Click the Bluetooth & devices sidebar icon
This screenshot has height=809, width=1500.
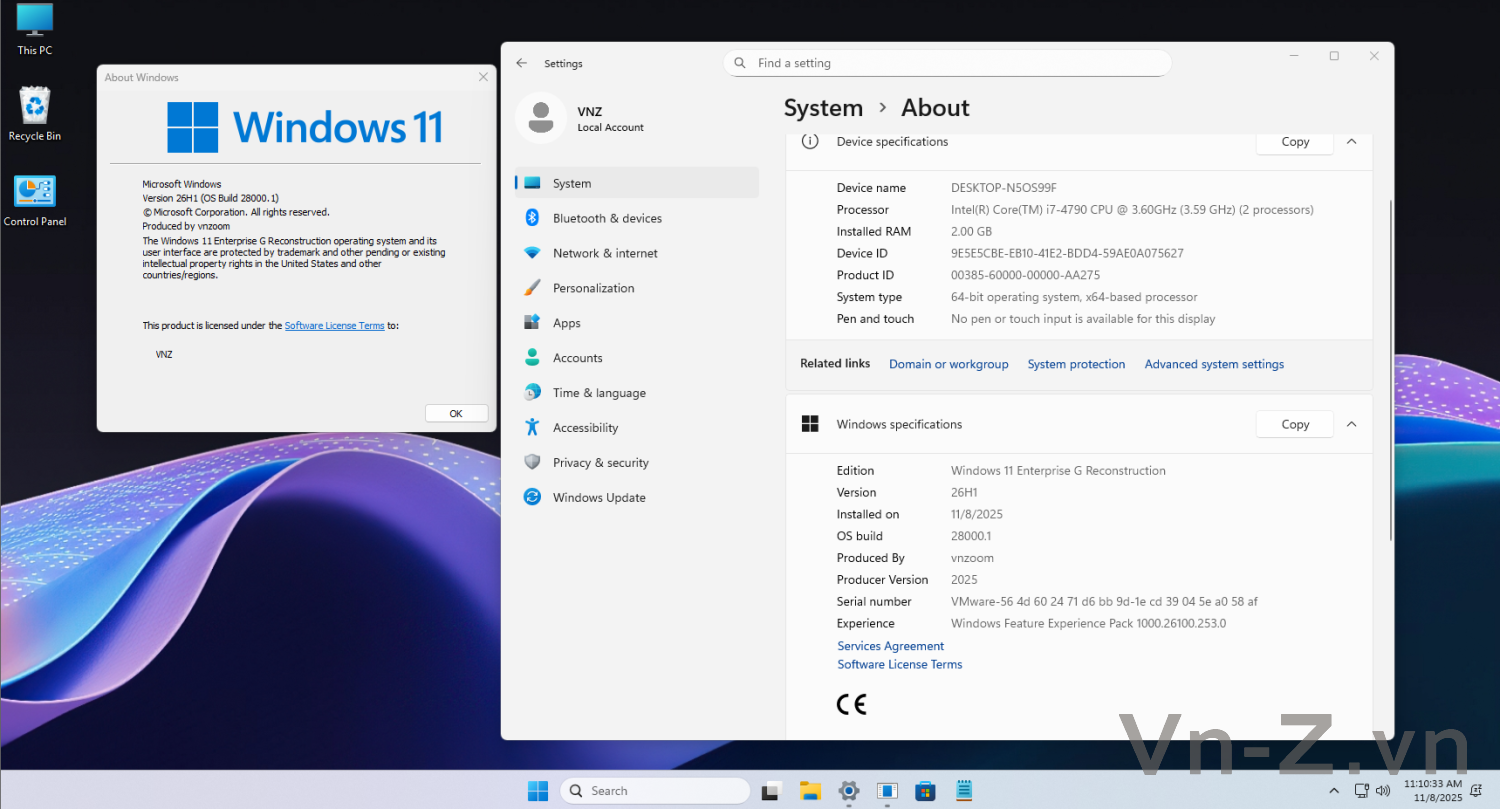pyautogui.click(x=532, y=218)
